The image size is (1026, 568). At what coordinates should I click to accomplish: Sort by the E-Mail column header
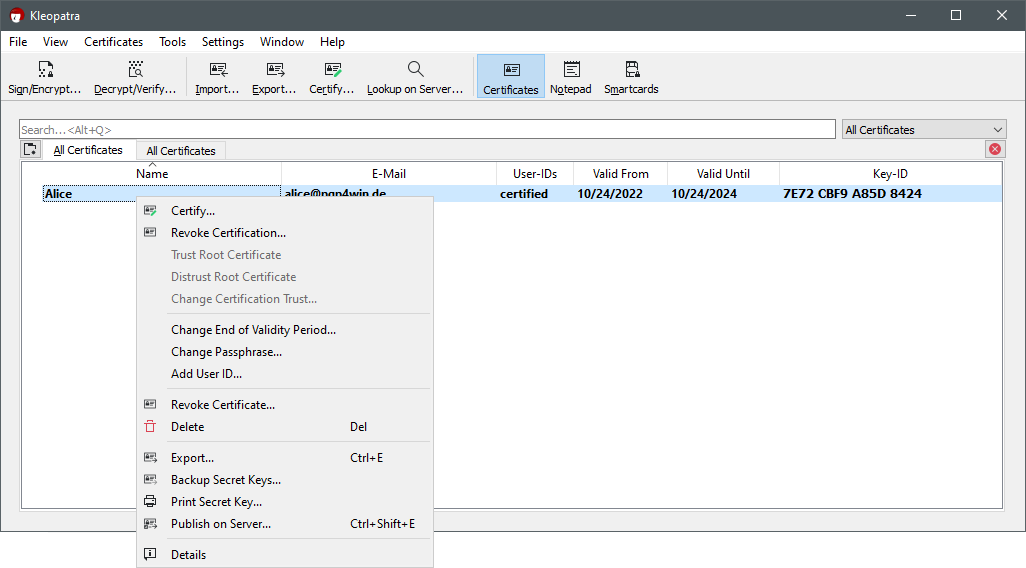coord(389,173)
